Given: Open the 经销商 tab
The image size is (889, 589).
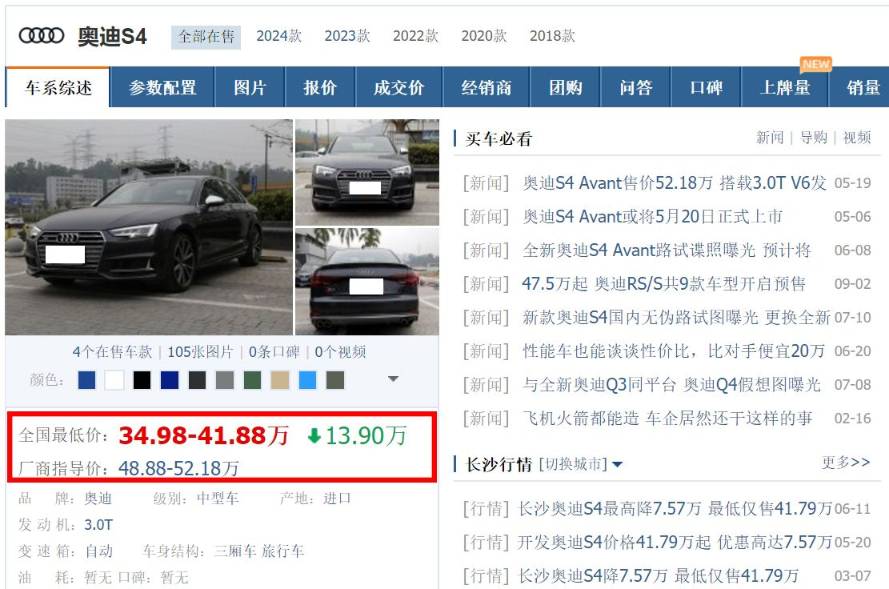Looking at the screenshot, I should 486,87.
